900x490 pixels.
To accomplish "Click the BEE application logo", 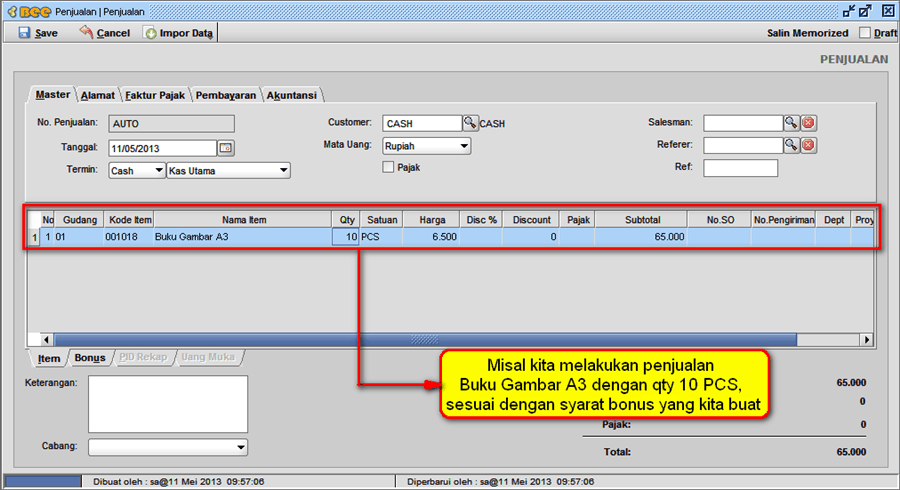I will tap(29, 11).
